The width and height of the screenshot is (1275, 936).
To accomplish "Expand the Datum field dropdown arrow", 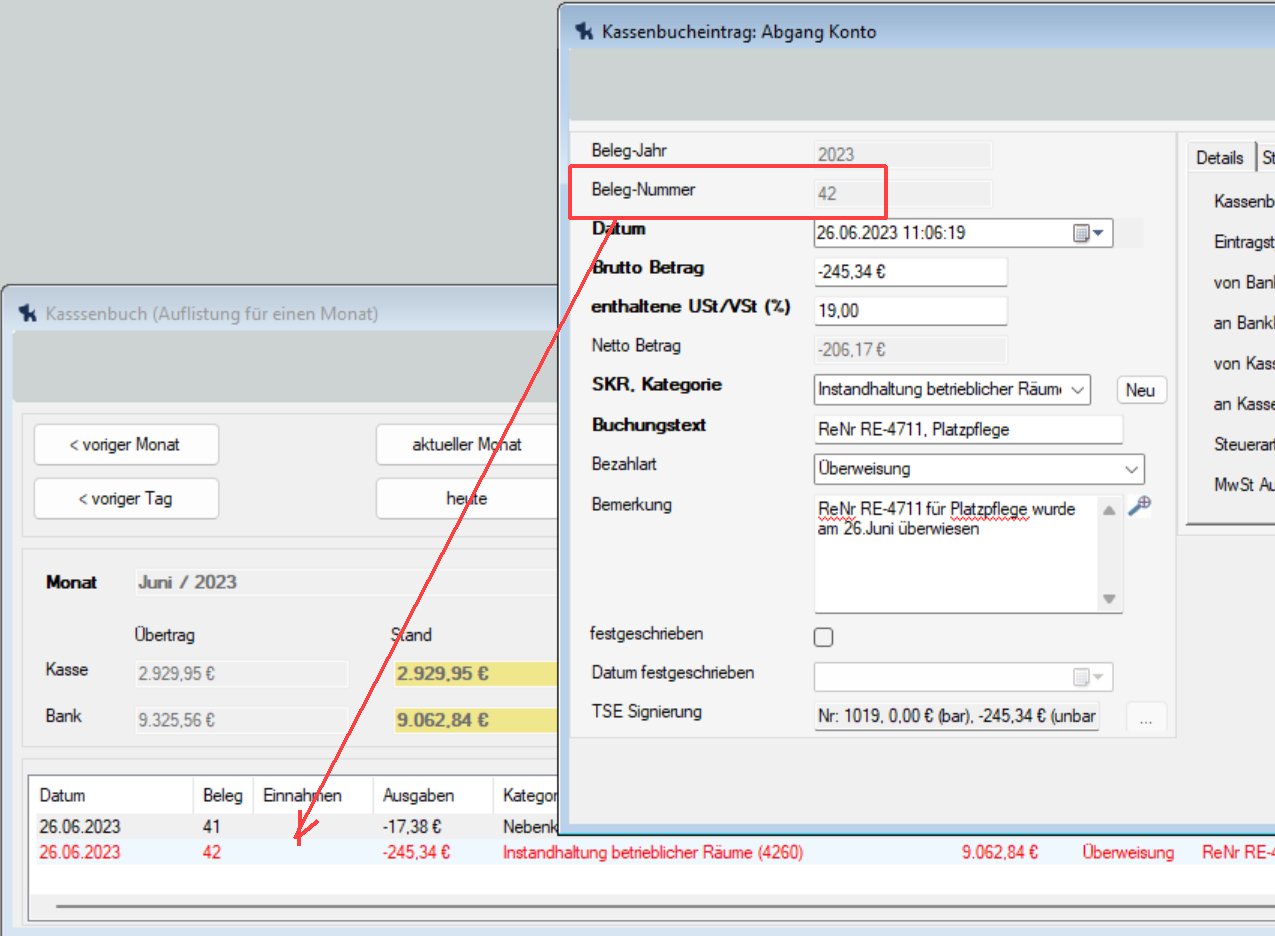I will point(1099,233).
